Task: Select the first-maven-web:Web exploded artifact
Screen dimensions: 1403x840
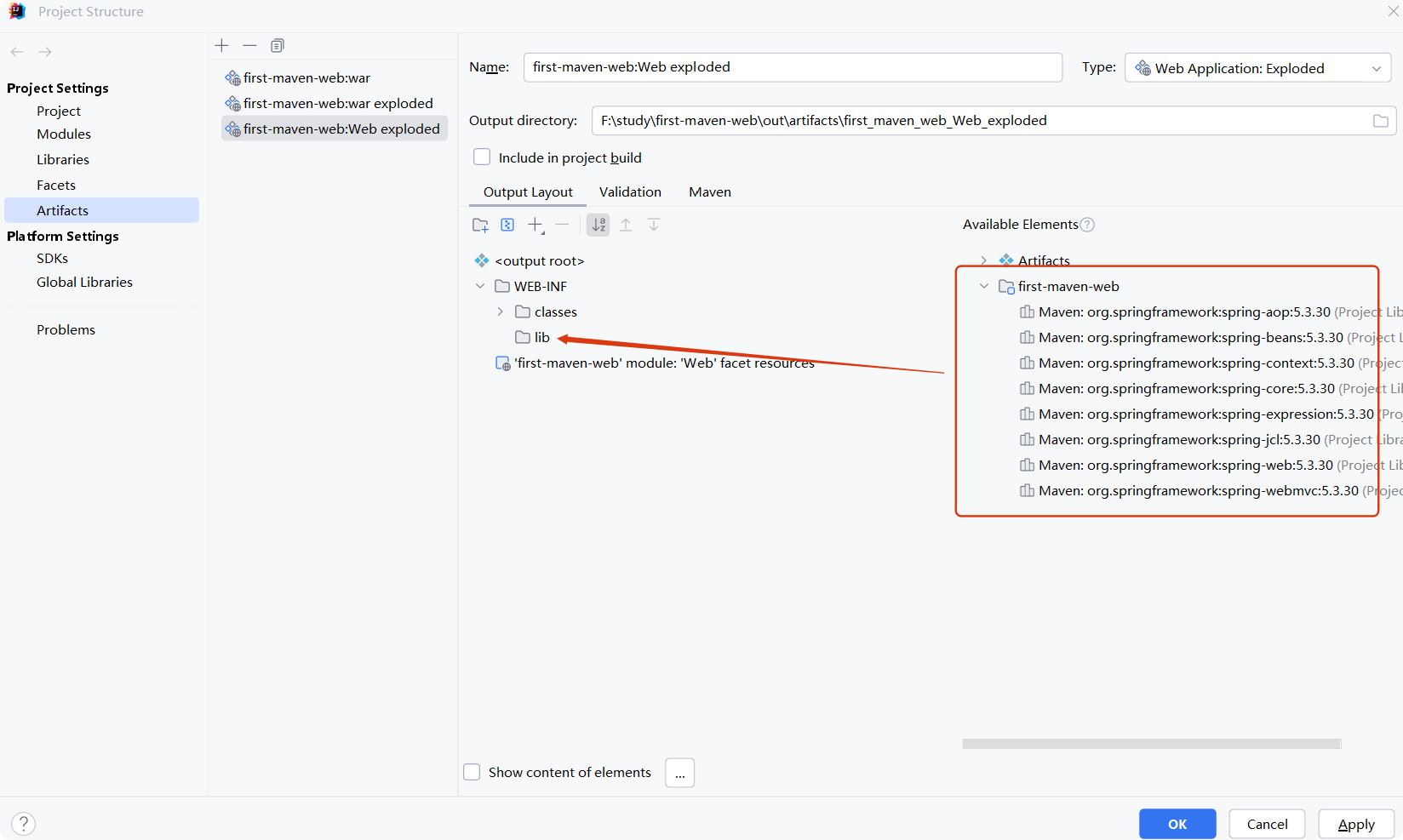Action: tap(335, 129)
